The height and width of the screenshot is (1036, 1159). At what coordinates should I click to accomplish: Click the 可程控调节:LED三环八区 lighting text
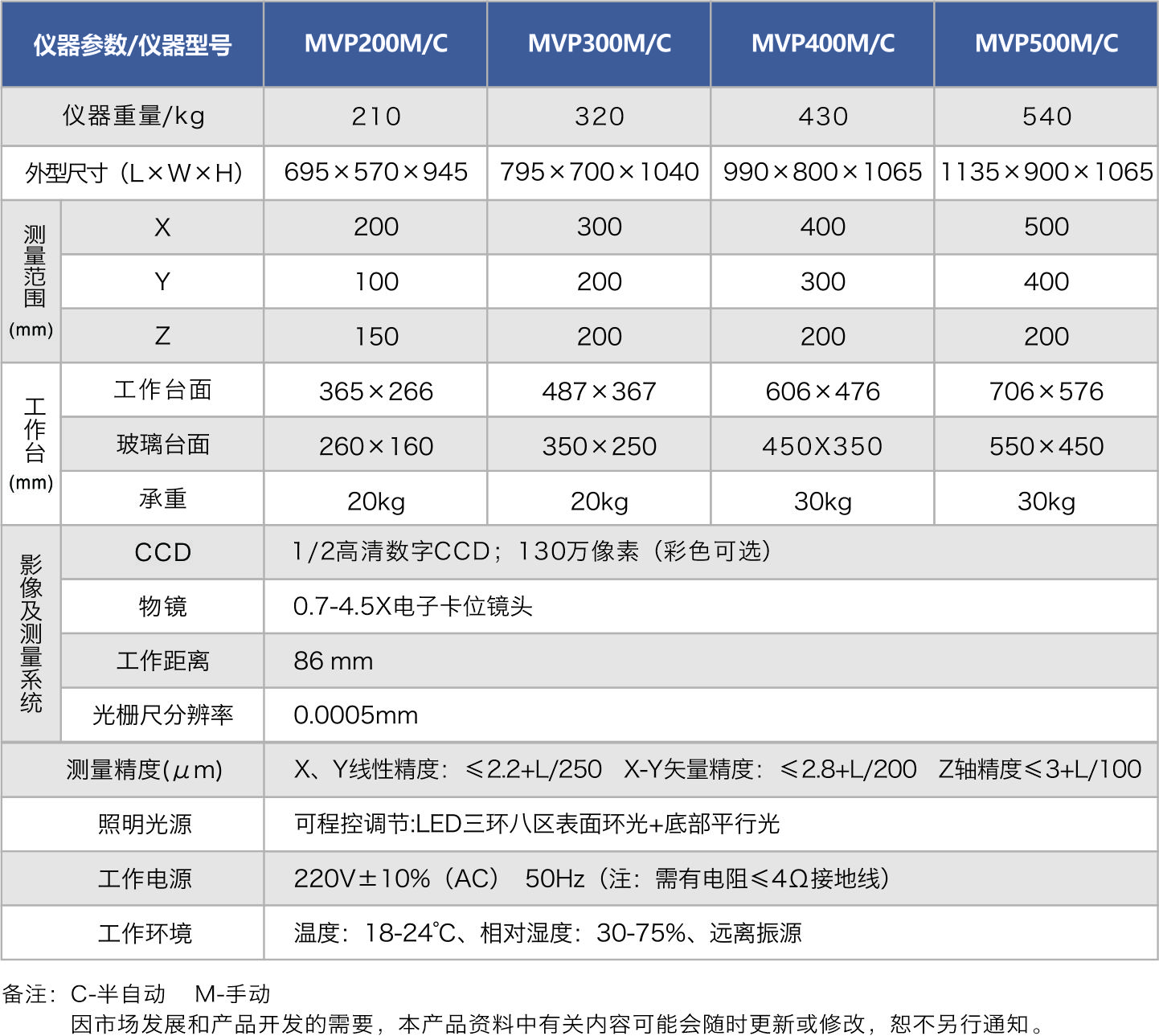[x=537, y=824]
